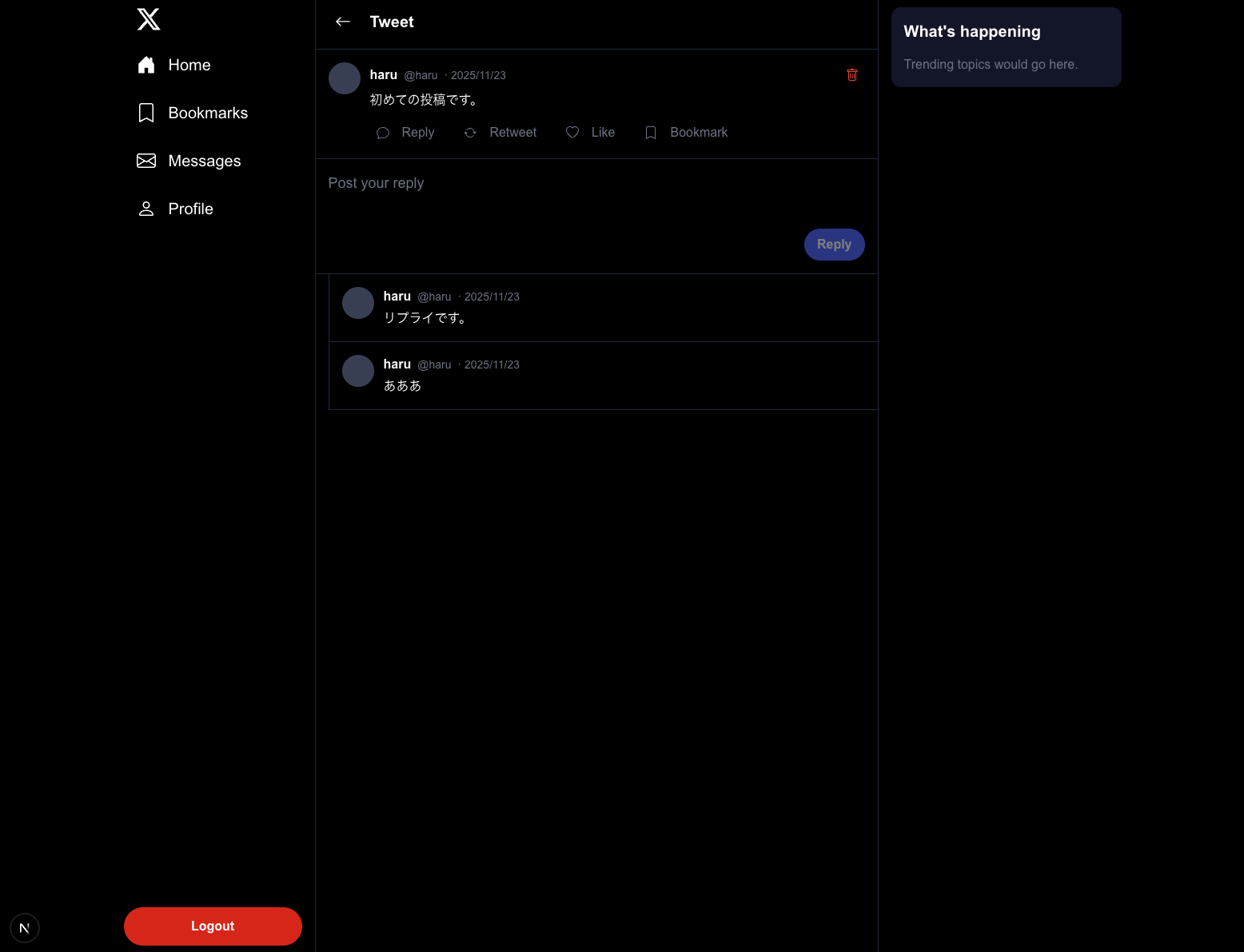1244x952 pixels.
Task: Click the Tweet page heading
Action: coord(392,22)
